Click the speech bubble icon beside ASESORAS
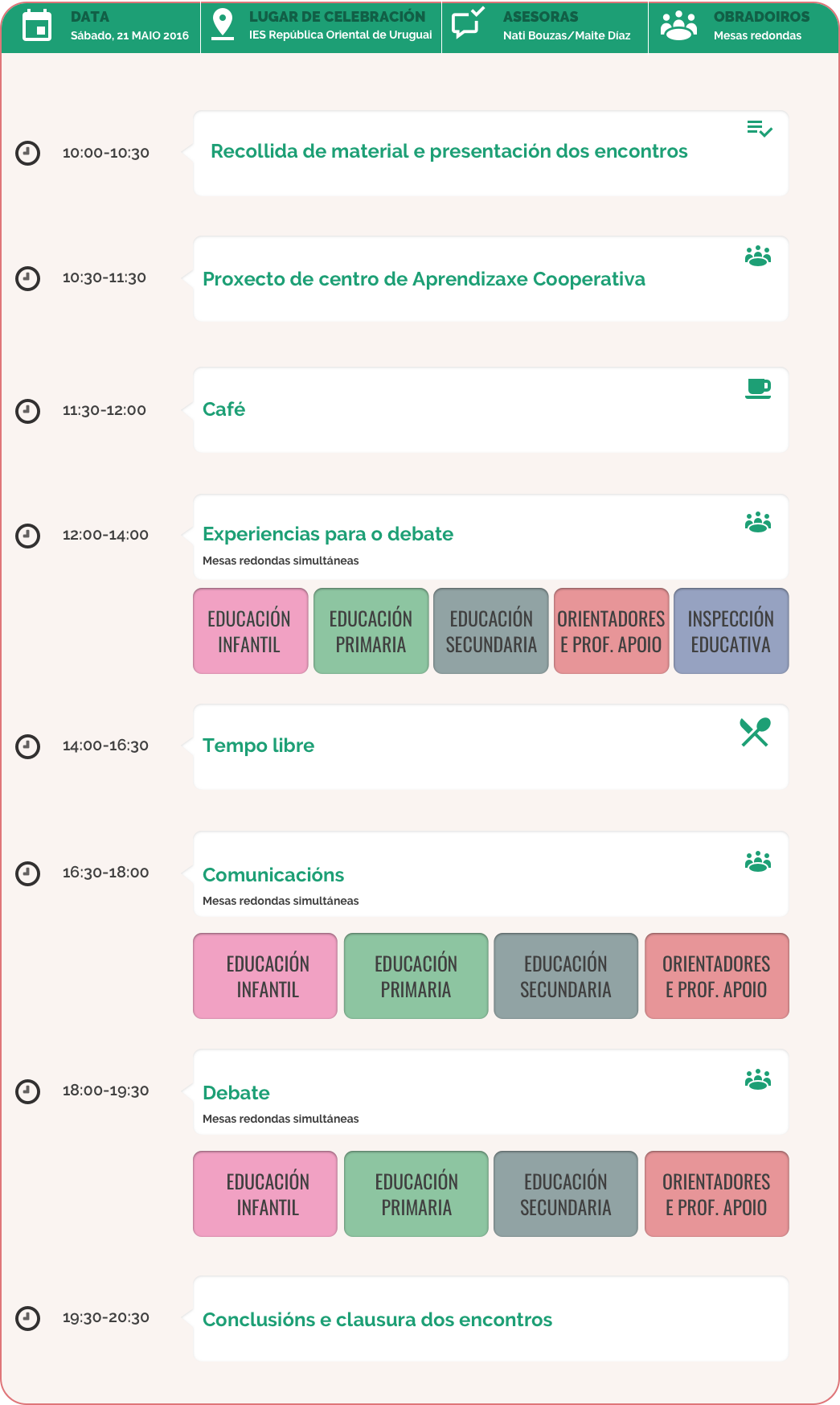Image resolution: width=840 pixels, height=1405 pixels. tap(467, 23)
